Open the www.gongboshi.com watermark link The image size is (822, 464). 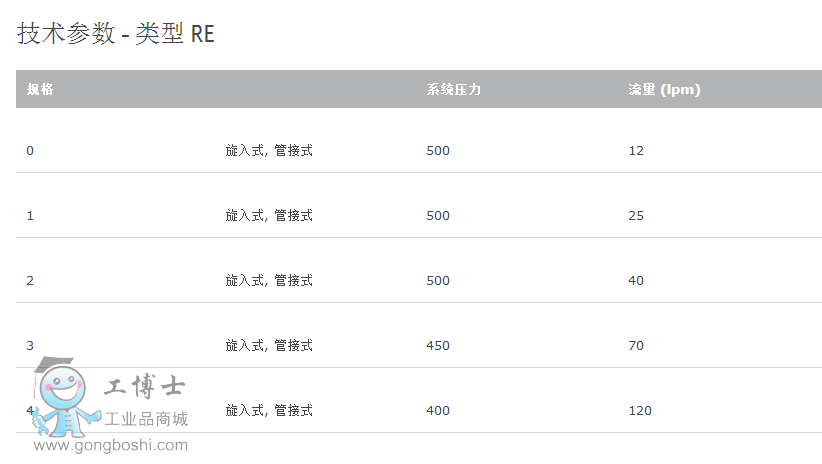(111, 445)
